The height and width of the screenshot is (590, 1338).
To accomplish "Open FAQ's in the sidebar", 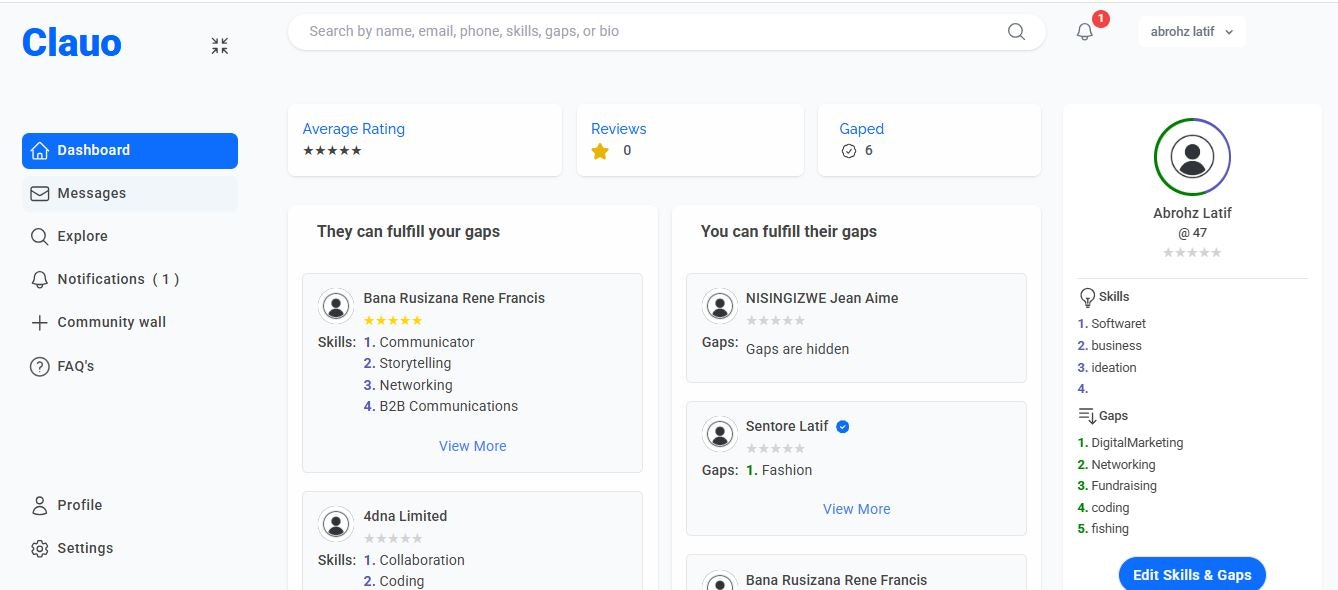I will click(x=130, y=367).
